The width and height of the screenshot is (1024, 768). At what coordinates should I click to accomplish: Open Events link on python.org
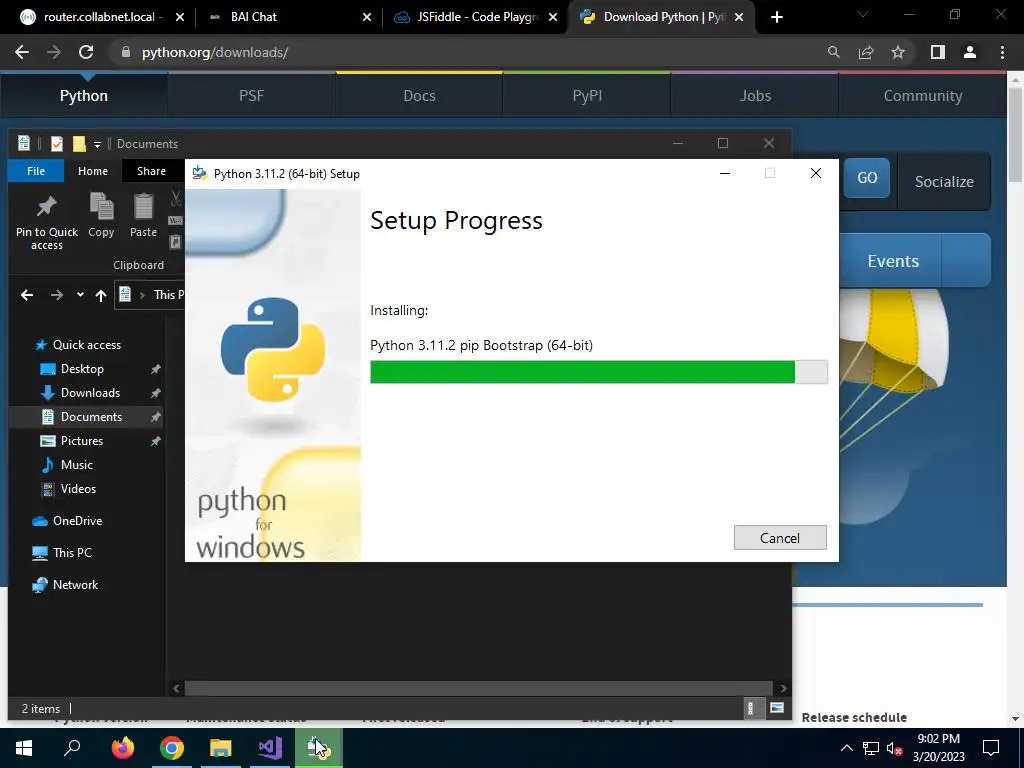(x=893, y=261)
